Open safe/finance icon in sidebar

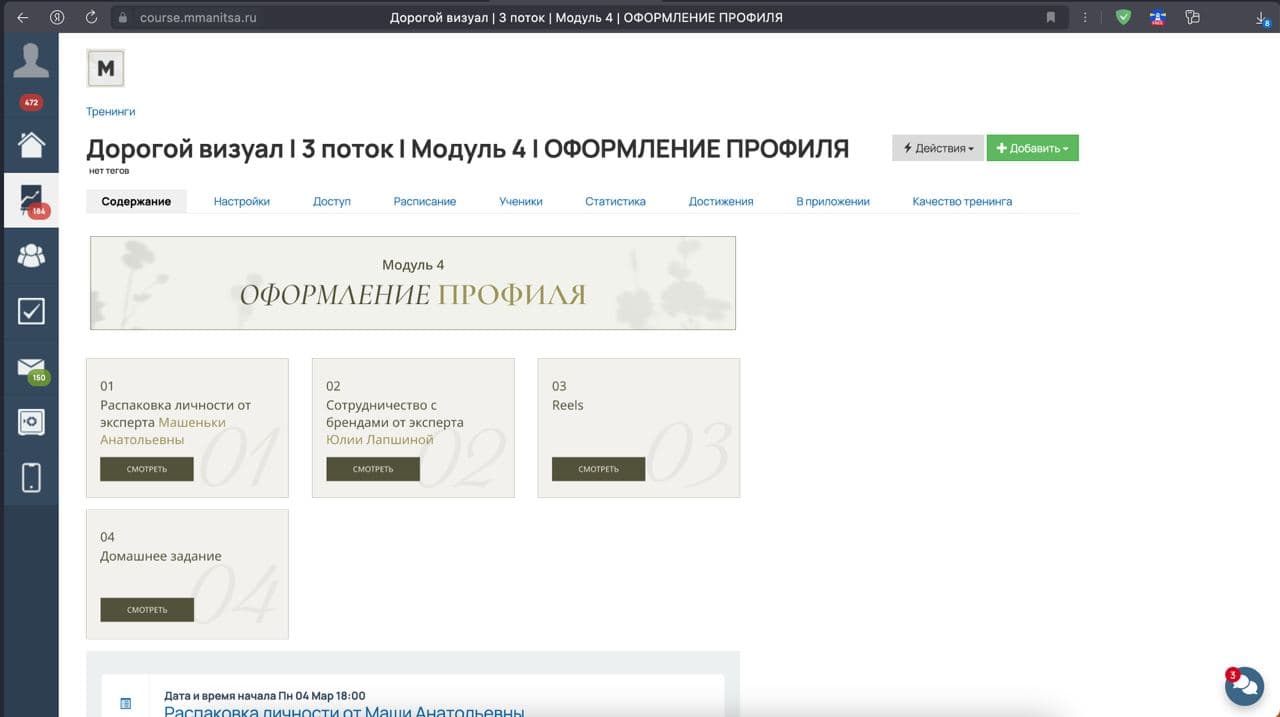click(x=31, y=422)
